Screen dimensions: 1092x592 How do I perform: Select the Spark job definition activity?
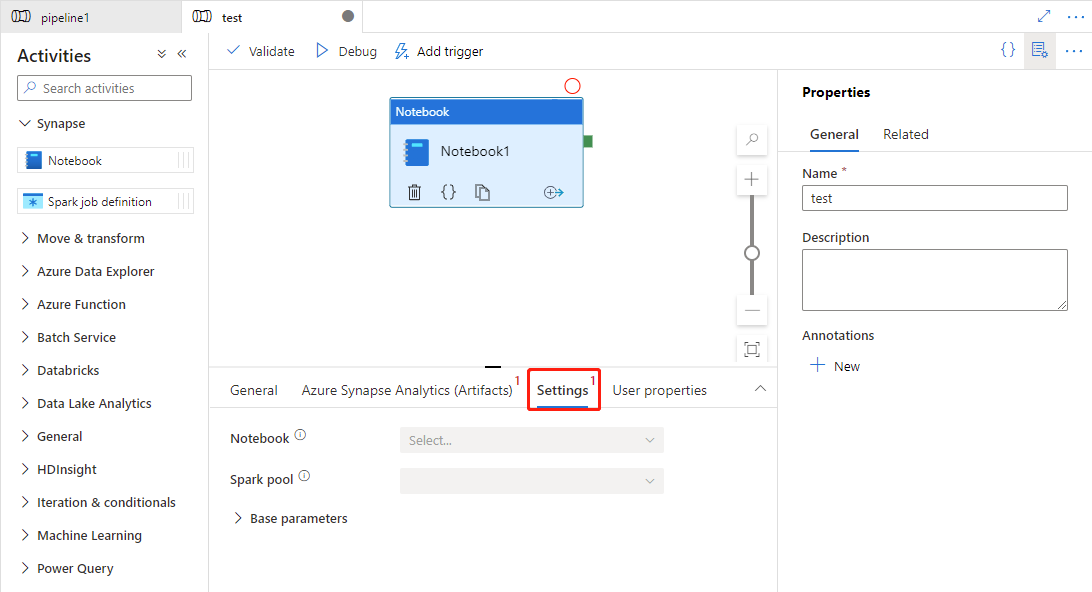[x=100, y=200]
